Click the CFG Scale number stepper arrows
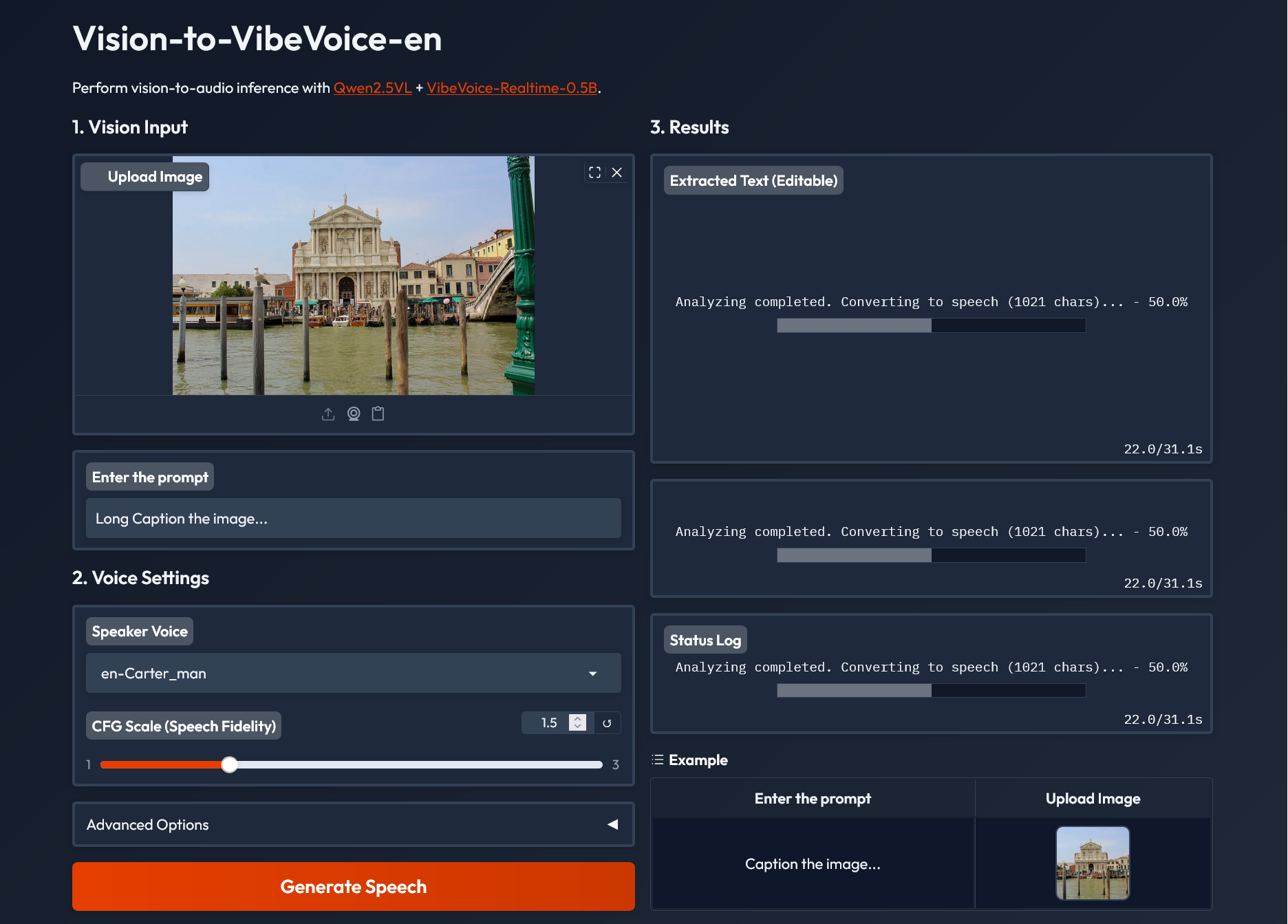 click(578, 723)
